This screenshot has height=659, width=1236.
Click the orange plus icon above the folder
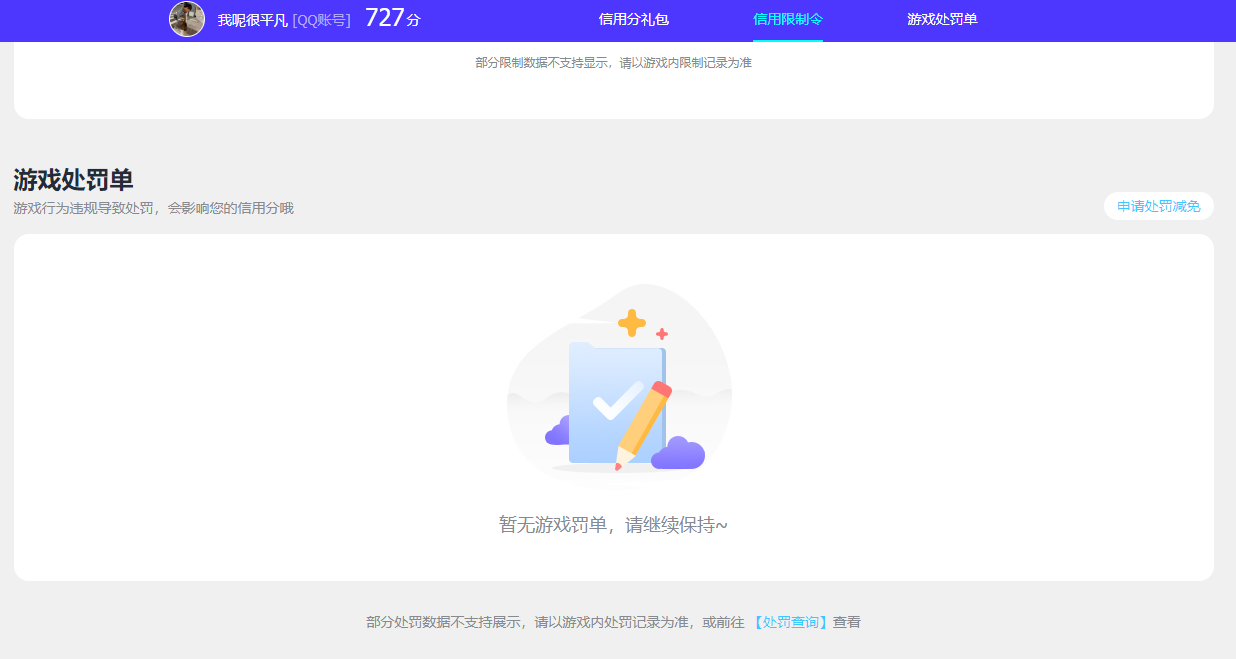pos(631,322)
